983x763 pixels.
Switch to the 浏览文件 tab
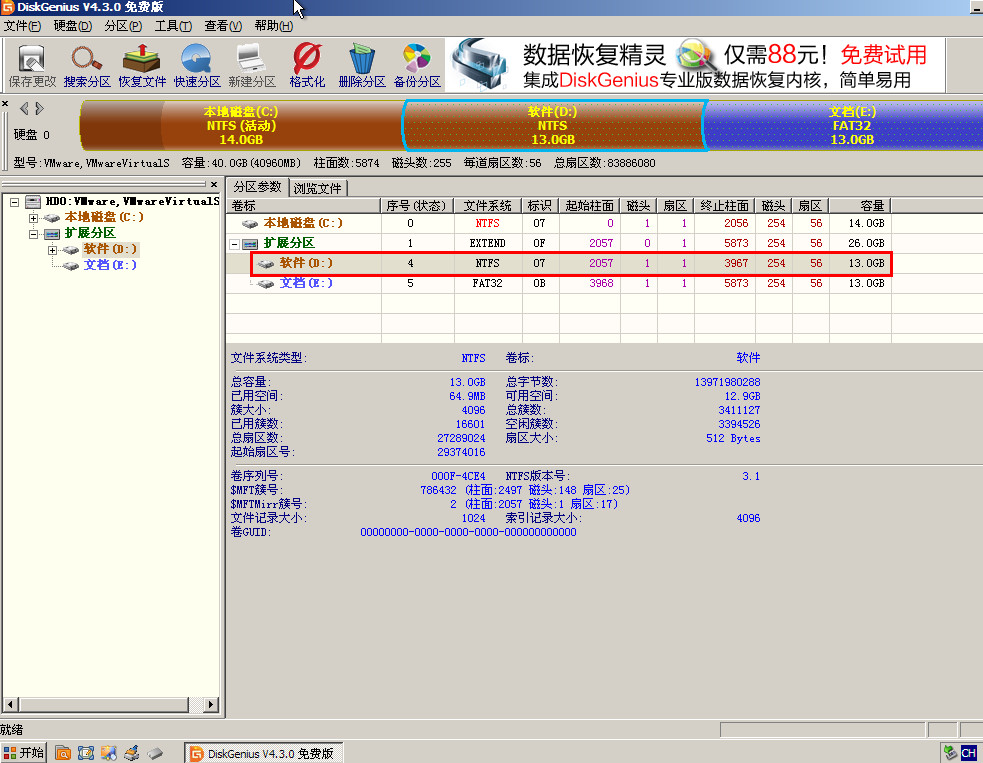318,188
